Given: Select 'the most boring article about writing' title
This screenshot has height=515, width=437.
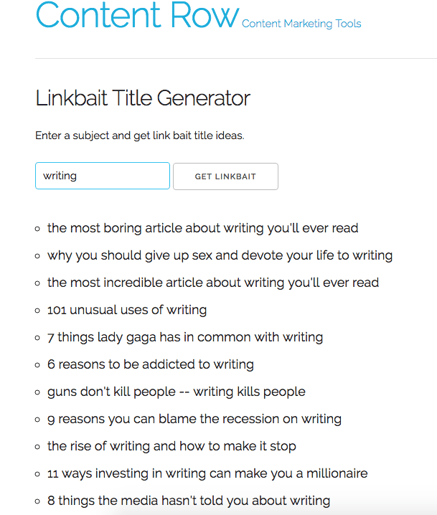Looking at the screenshot, I should click(203, 228).
